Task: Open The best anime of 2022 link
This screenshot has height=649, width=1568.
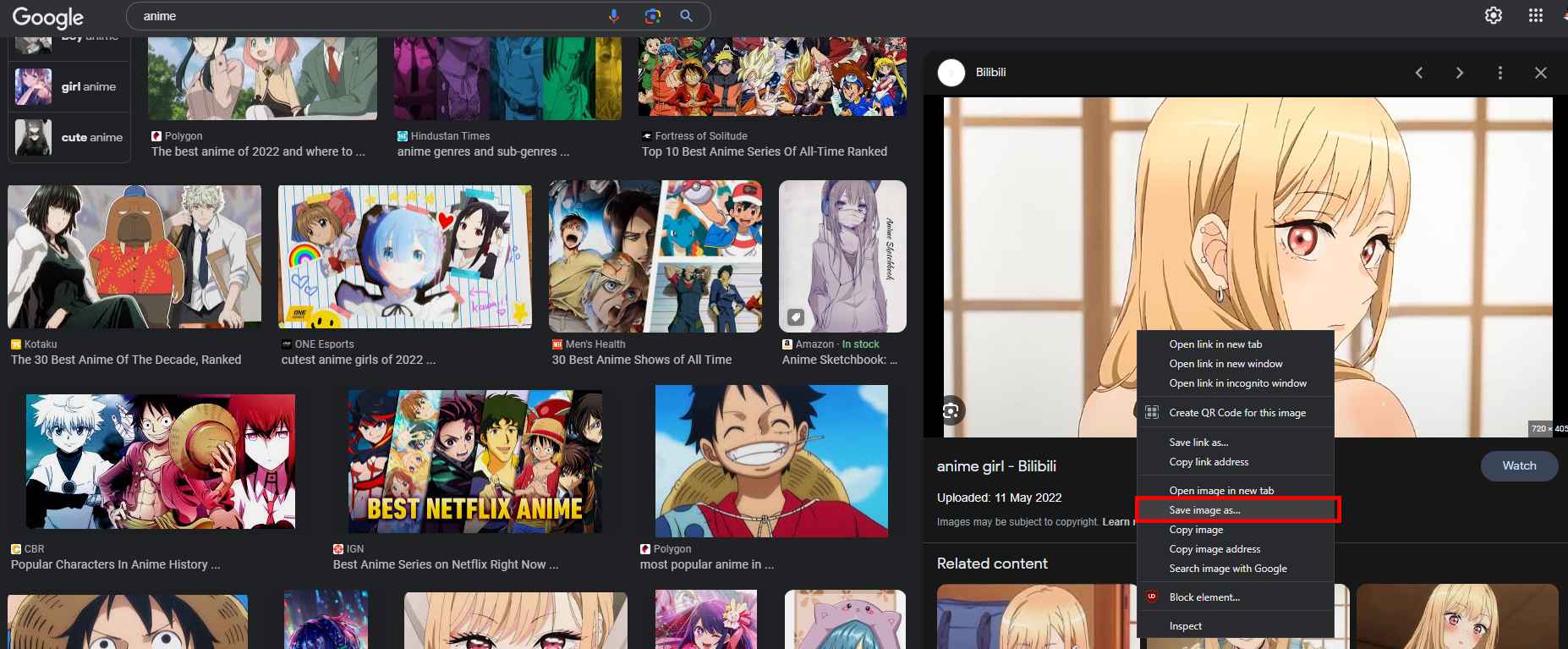Action: click(258, 151)
